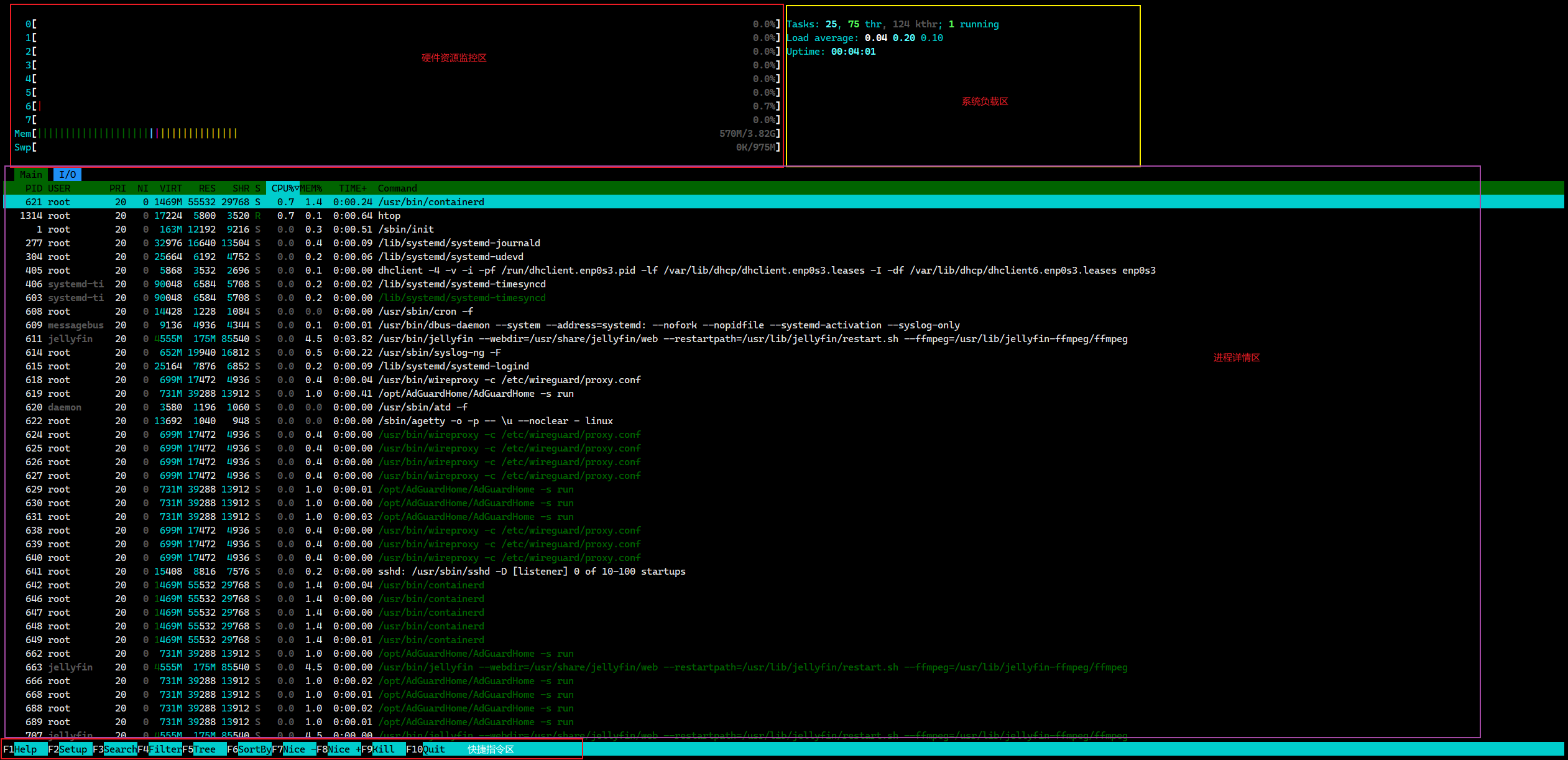Select PID 603 systemd-timesyncd thread row
Screen dimensions: 1568x760
pyautogui.click(x=783, y=298)
